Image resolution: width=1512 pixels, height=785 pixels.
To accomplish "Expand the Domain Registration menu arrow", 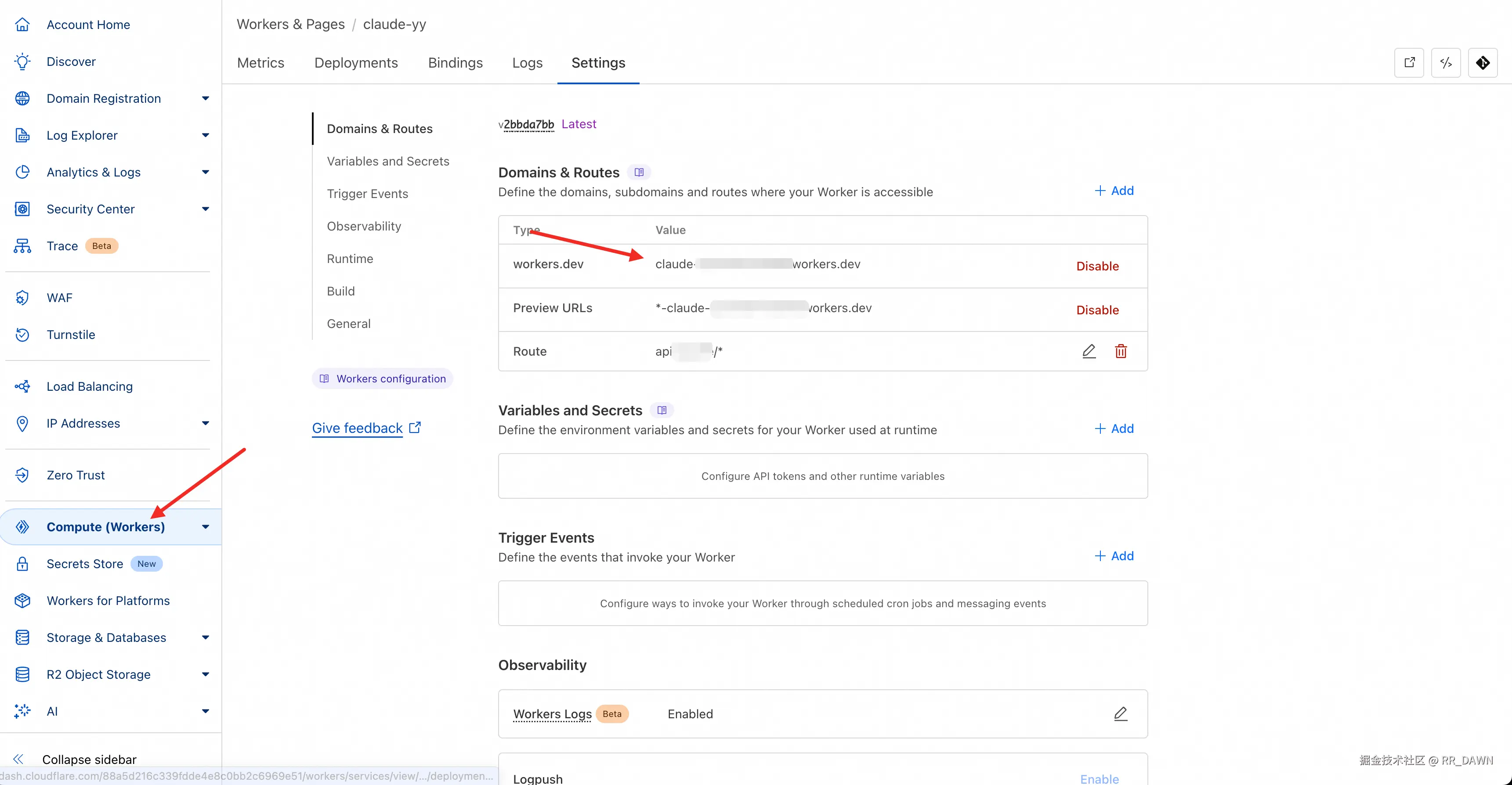I will pyautogui.click(x=206, y=99).
